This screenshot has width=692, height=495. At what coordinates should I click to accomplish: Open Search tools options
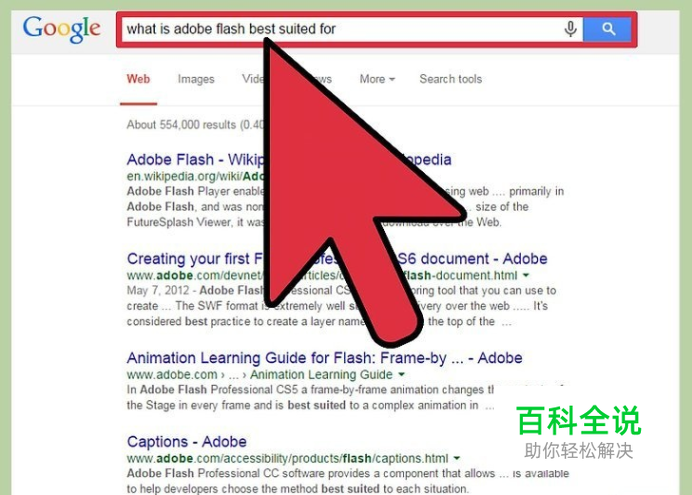pyautogui.click(x=451, y=79)
